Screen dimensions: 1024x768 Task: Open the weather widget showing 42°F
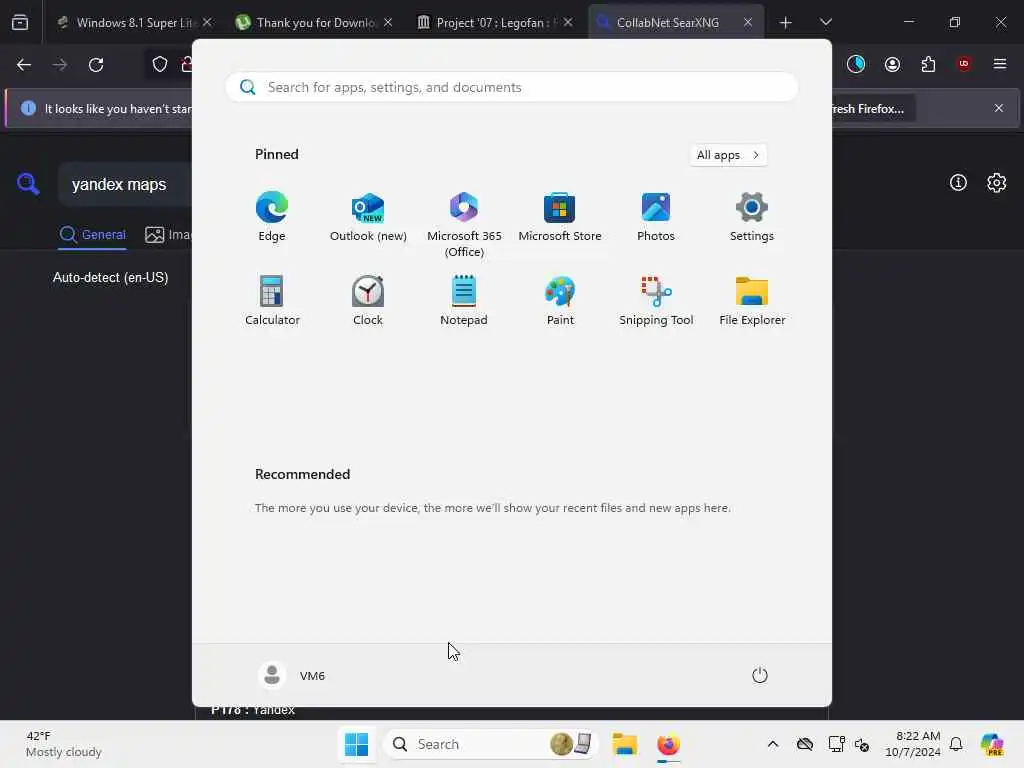pyautogui.click(x=63, y=744)
